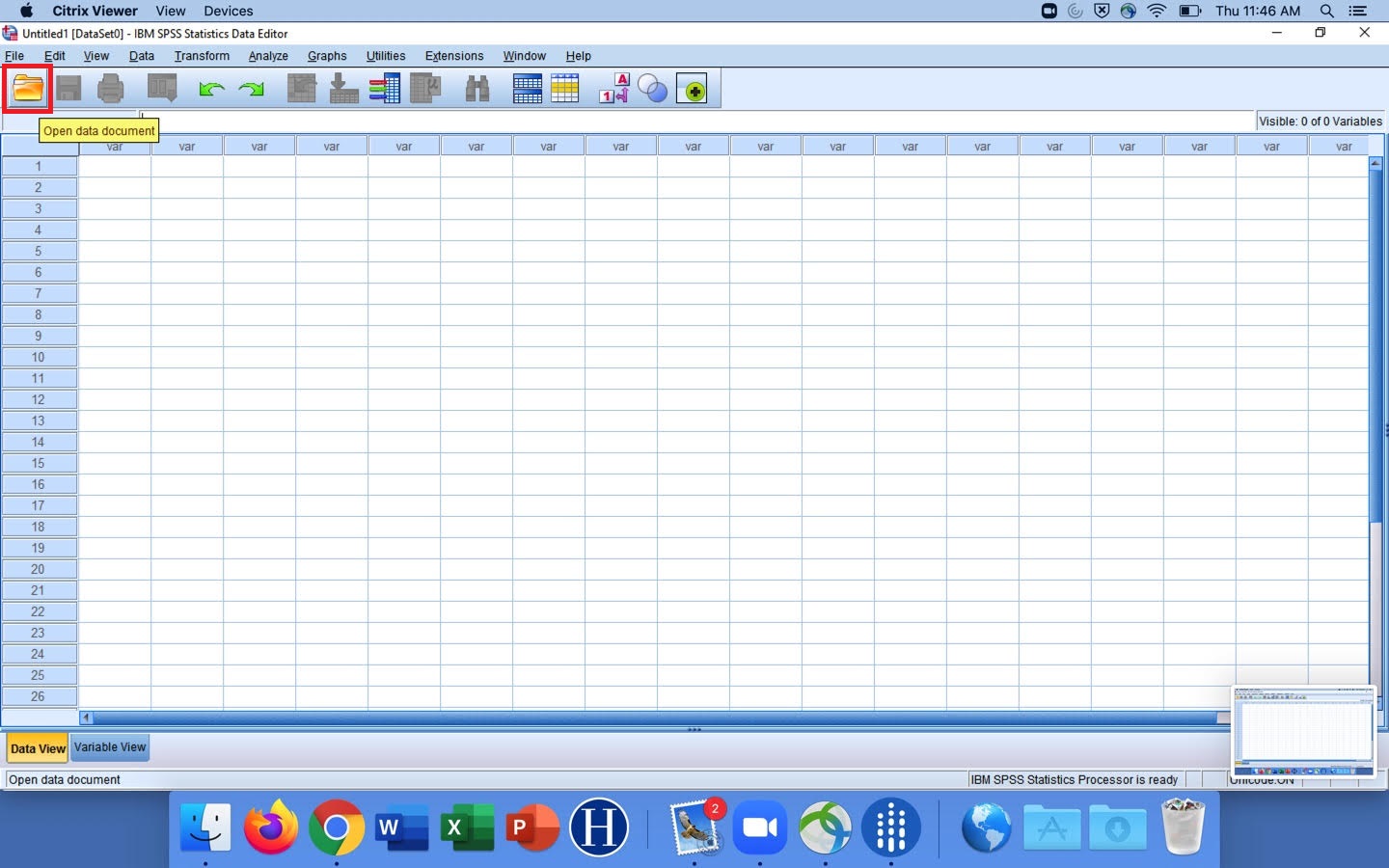Select row header 10
Image resolution: width=1389 pixels, height=868 pixels.
point(39,357)
